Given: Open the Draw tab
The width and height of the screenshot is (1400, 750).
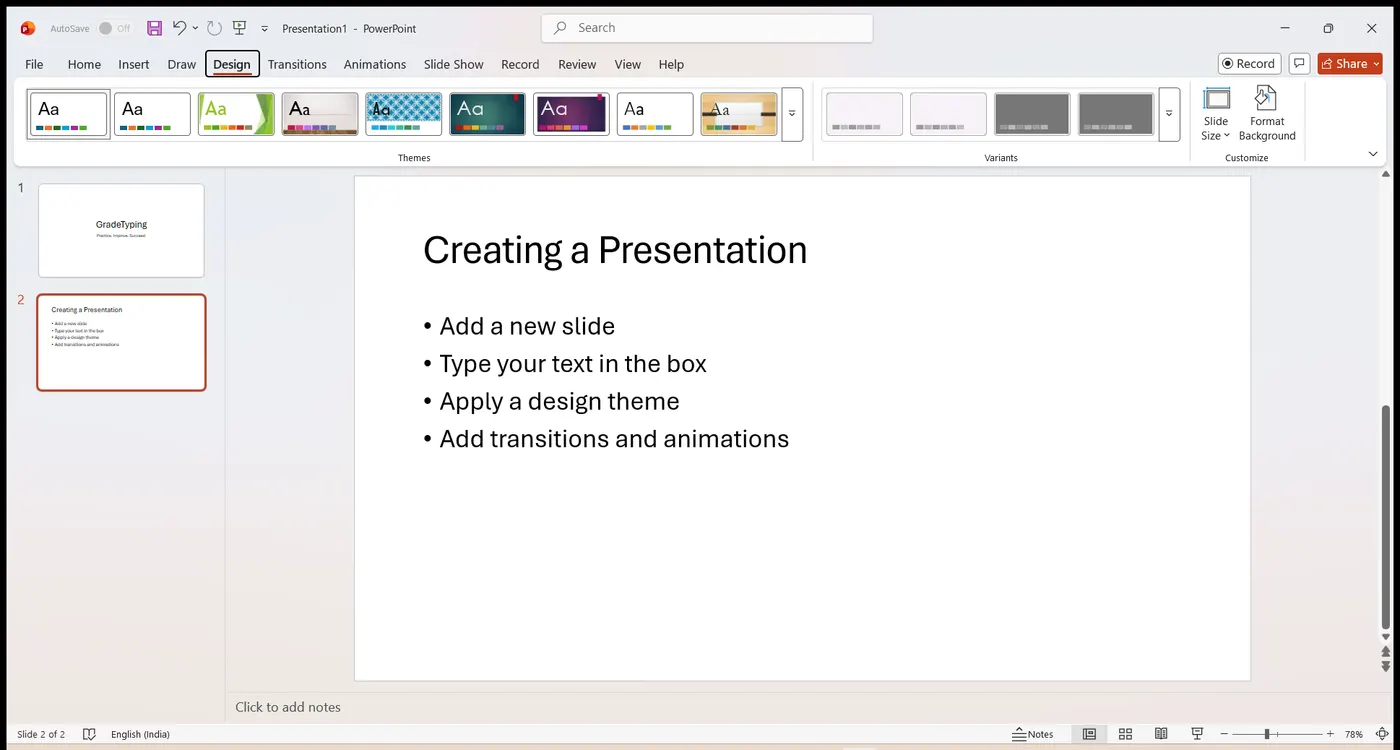Looking at the screenshot, I should tap(182, 64).
